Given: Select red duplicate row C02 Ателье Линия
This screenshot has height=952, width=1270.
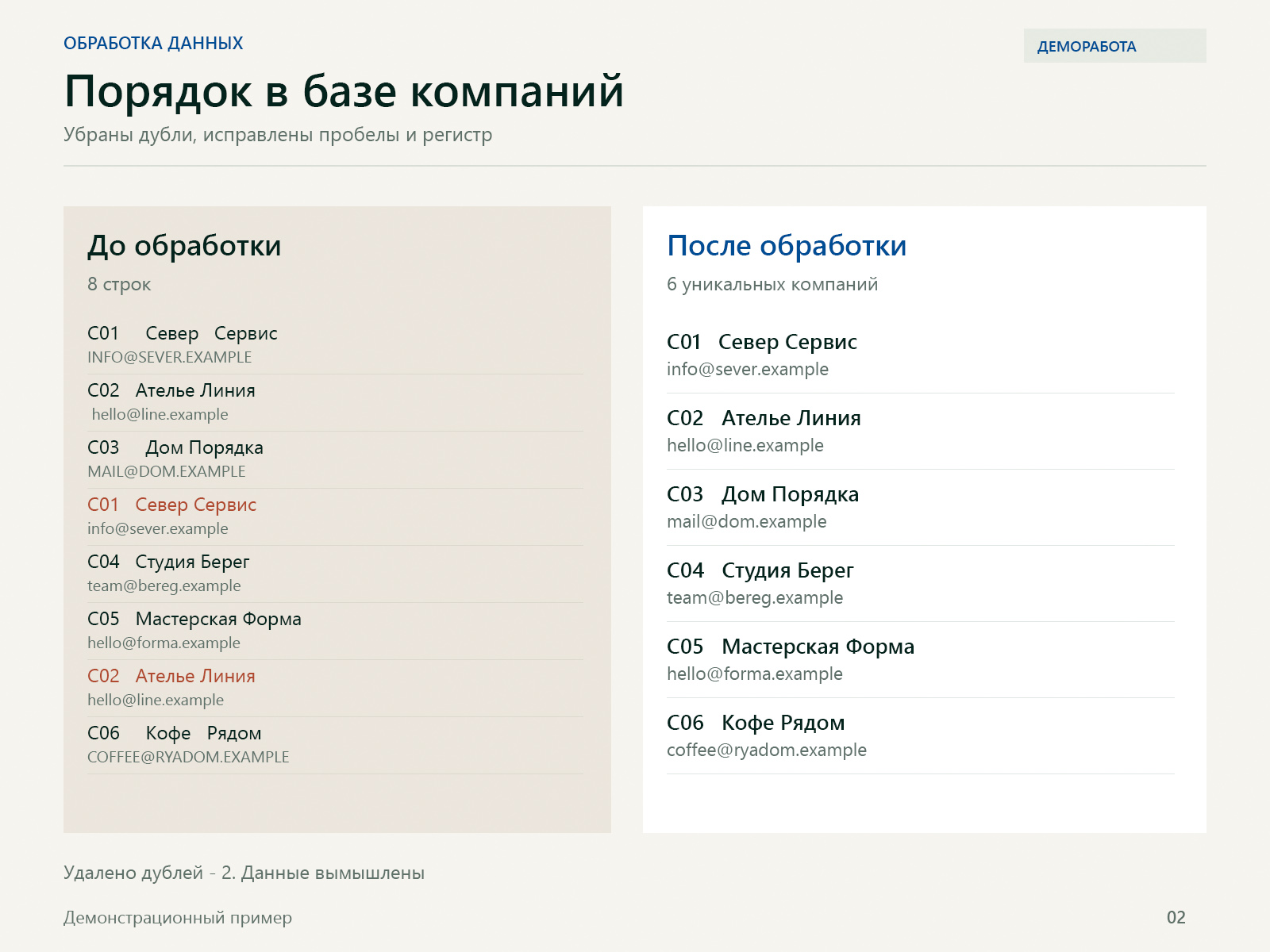Looking at the screenshot, I should [x=171, y=676].
